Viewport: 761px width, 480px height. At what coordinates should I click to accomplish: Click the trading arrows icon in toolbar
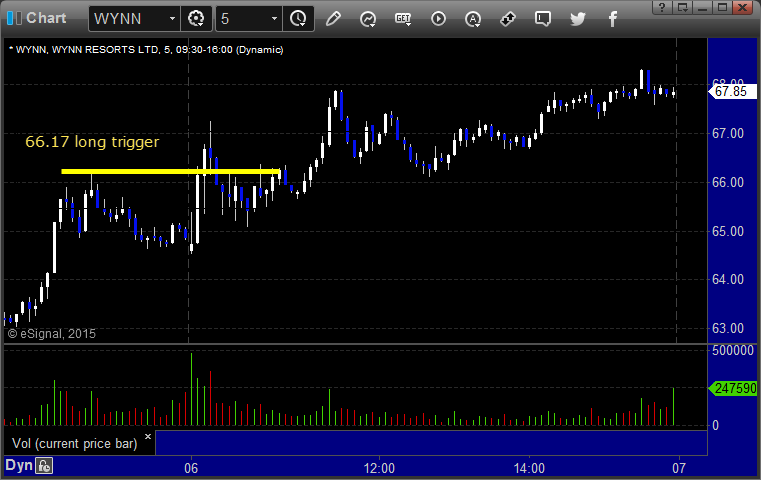pyautogui.click(x=508, y=19)
